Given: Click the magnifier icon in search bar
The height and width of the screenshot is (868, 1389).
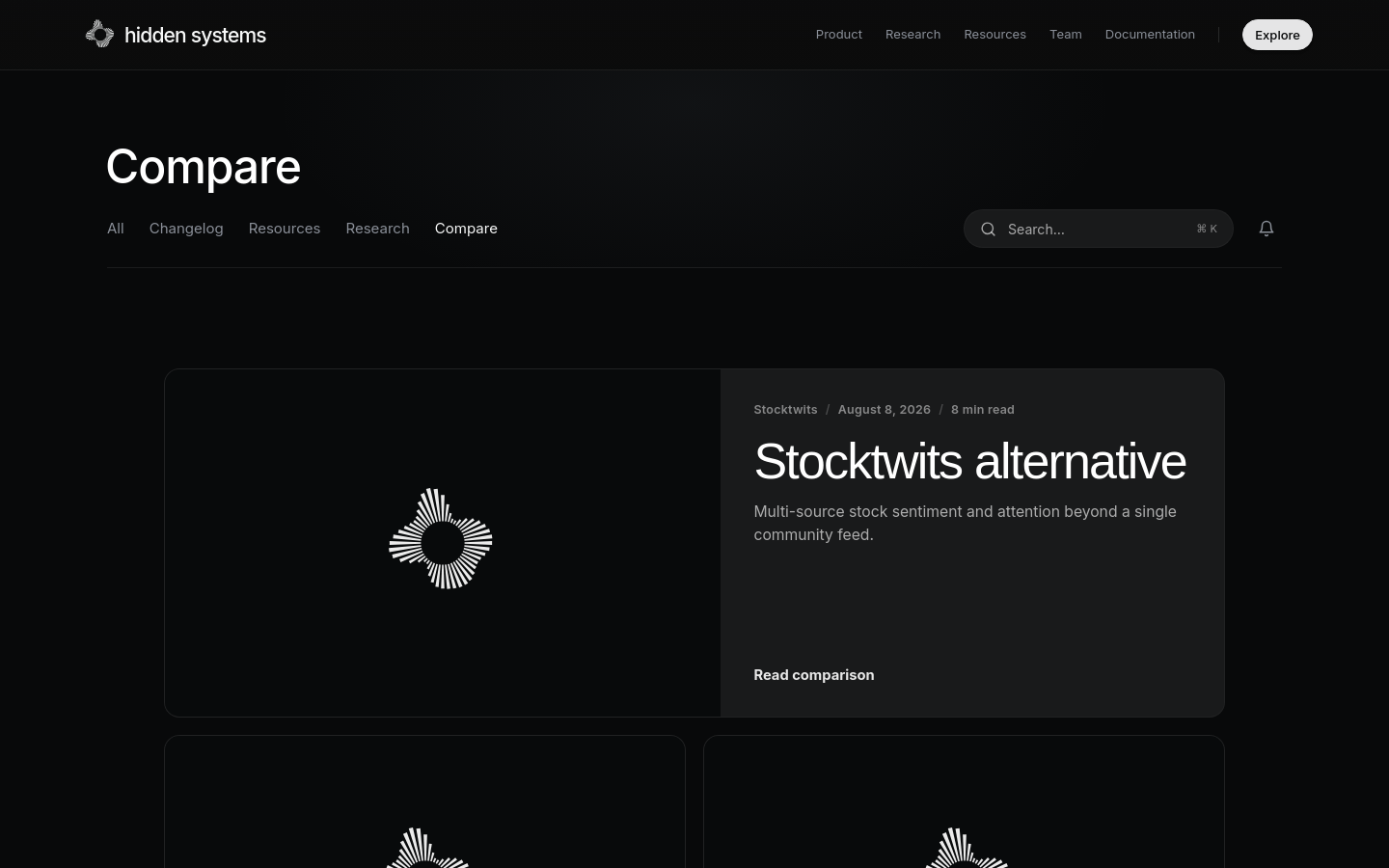Looking at the screenshot, I should point(988,229).
